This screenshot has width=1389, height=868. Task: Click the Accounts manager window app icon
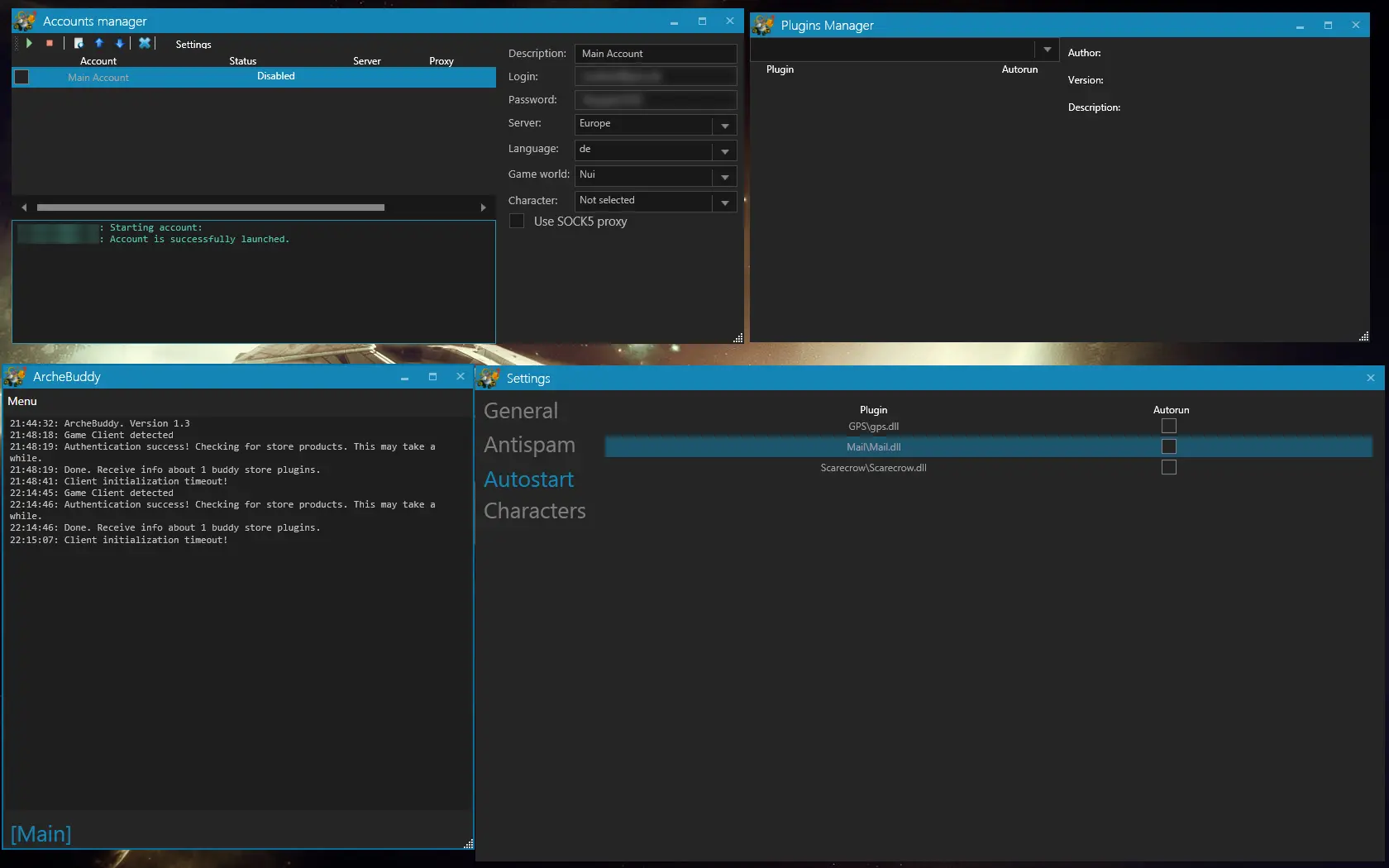[x=25, y=21]
